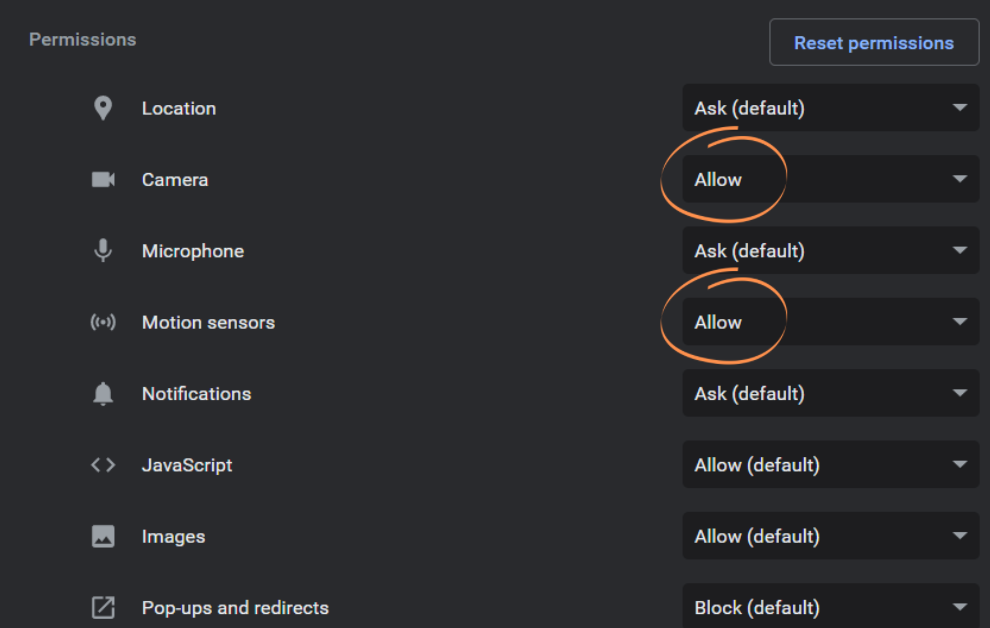The width and height of the screenshot is (990, 628).
Task: Open the Motion sensors permission dropdown
Action: [830, 322]
